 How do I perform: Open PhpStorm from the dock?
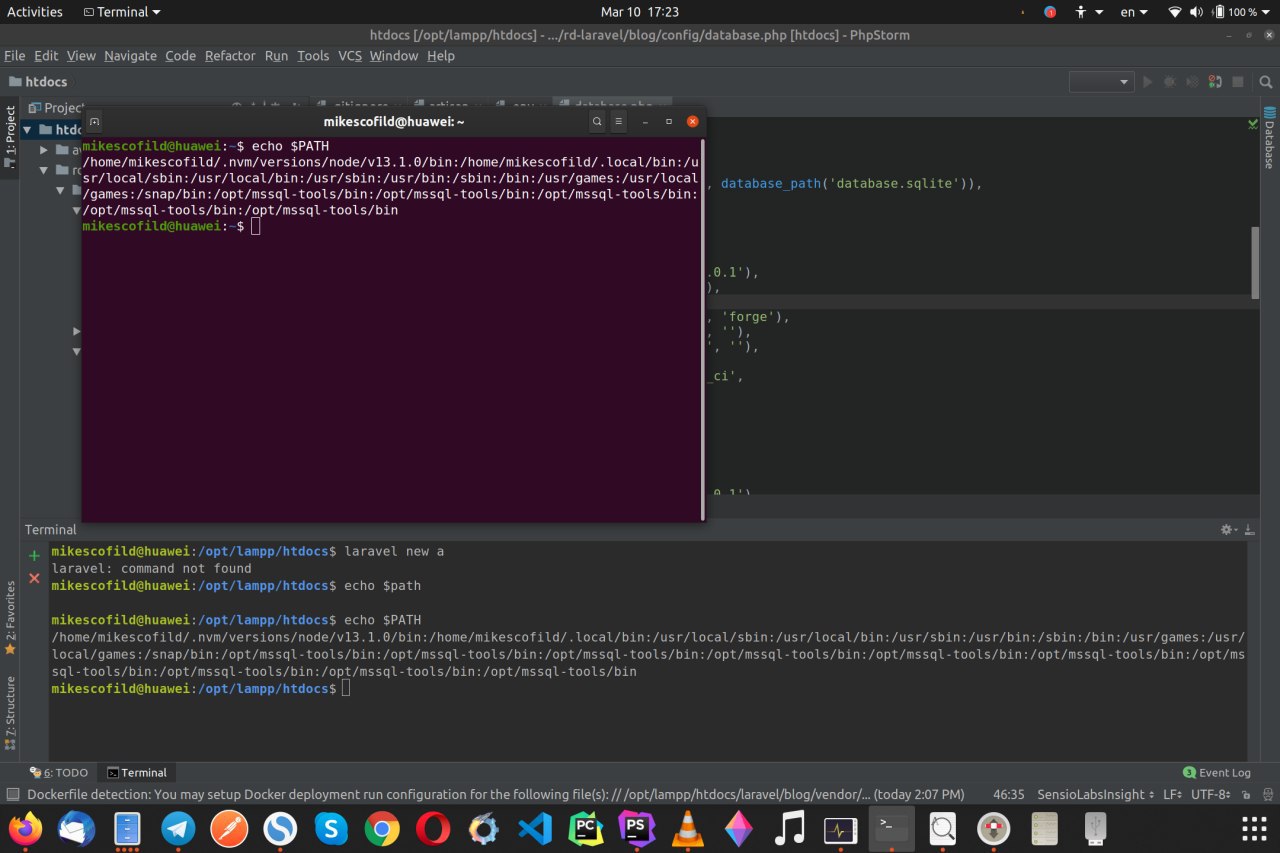tap(636, 828)
